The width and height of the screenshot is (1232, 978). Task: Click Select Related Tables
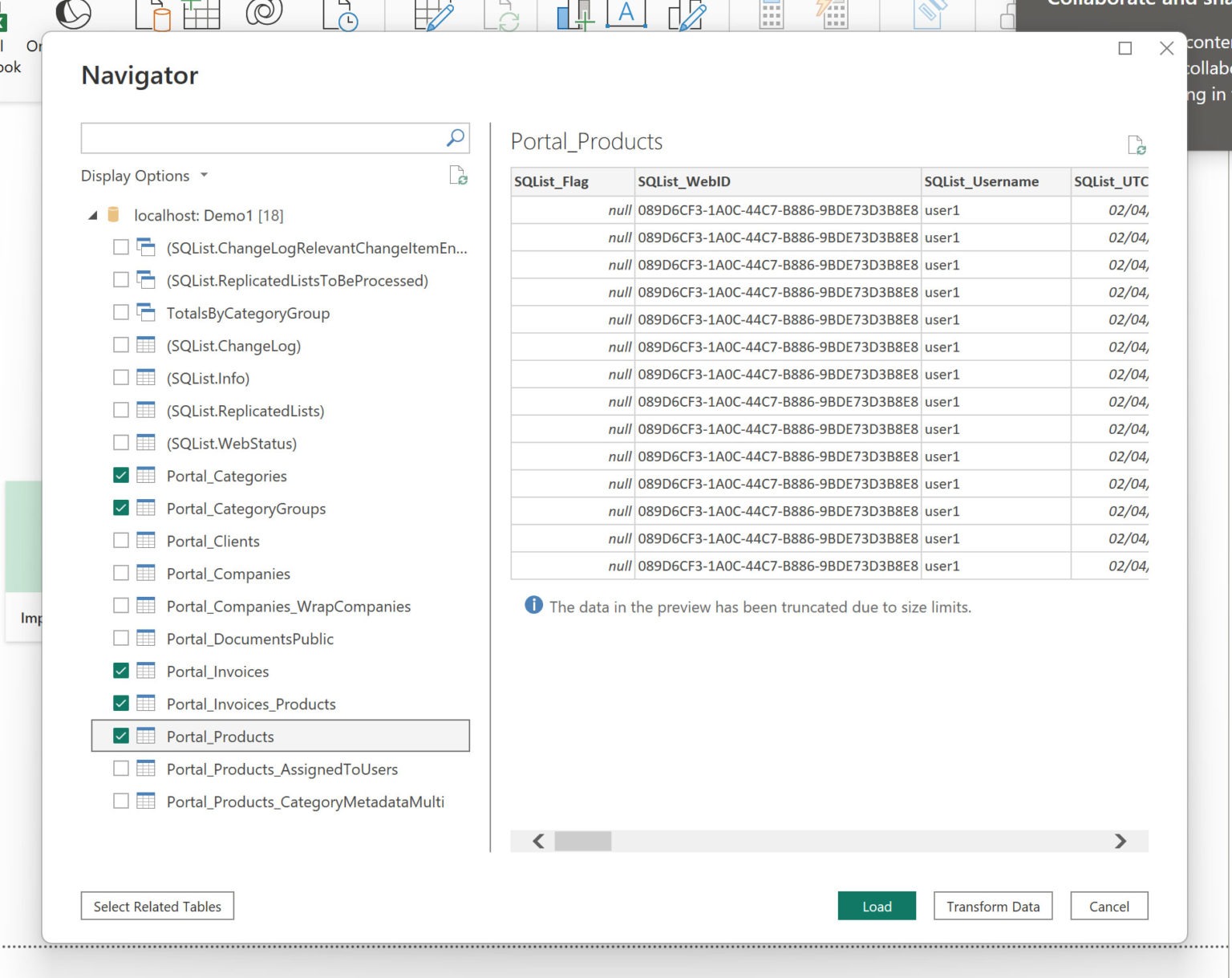pos(156,906)
